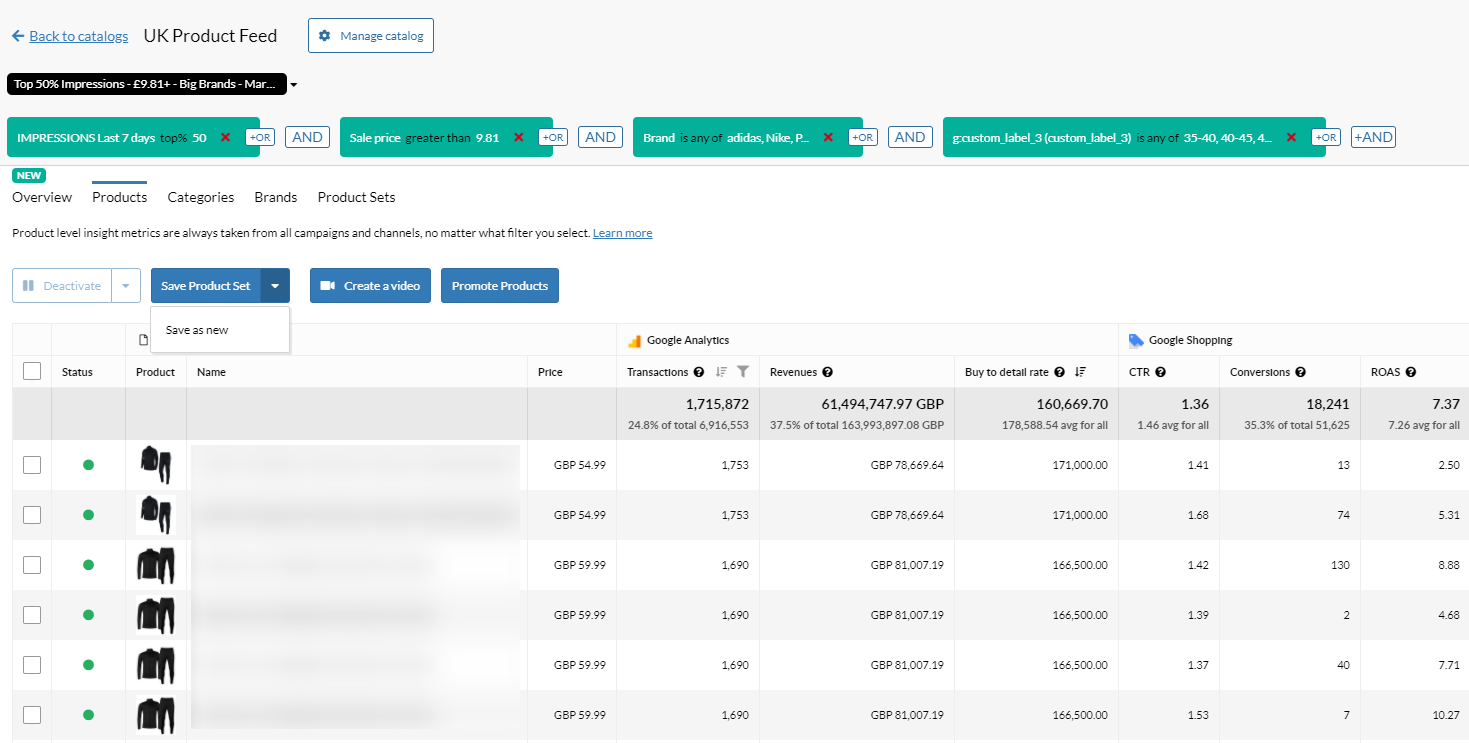The height and width of the screenshot is (743, 1469).
Task: Remove the Brand filter with red X
Action: 828,137
